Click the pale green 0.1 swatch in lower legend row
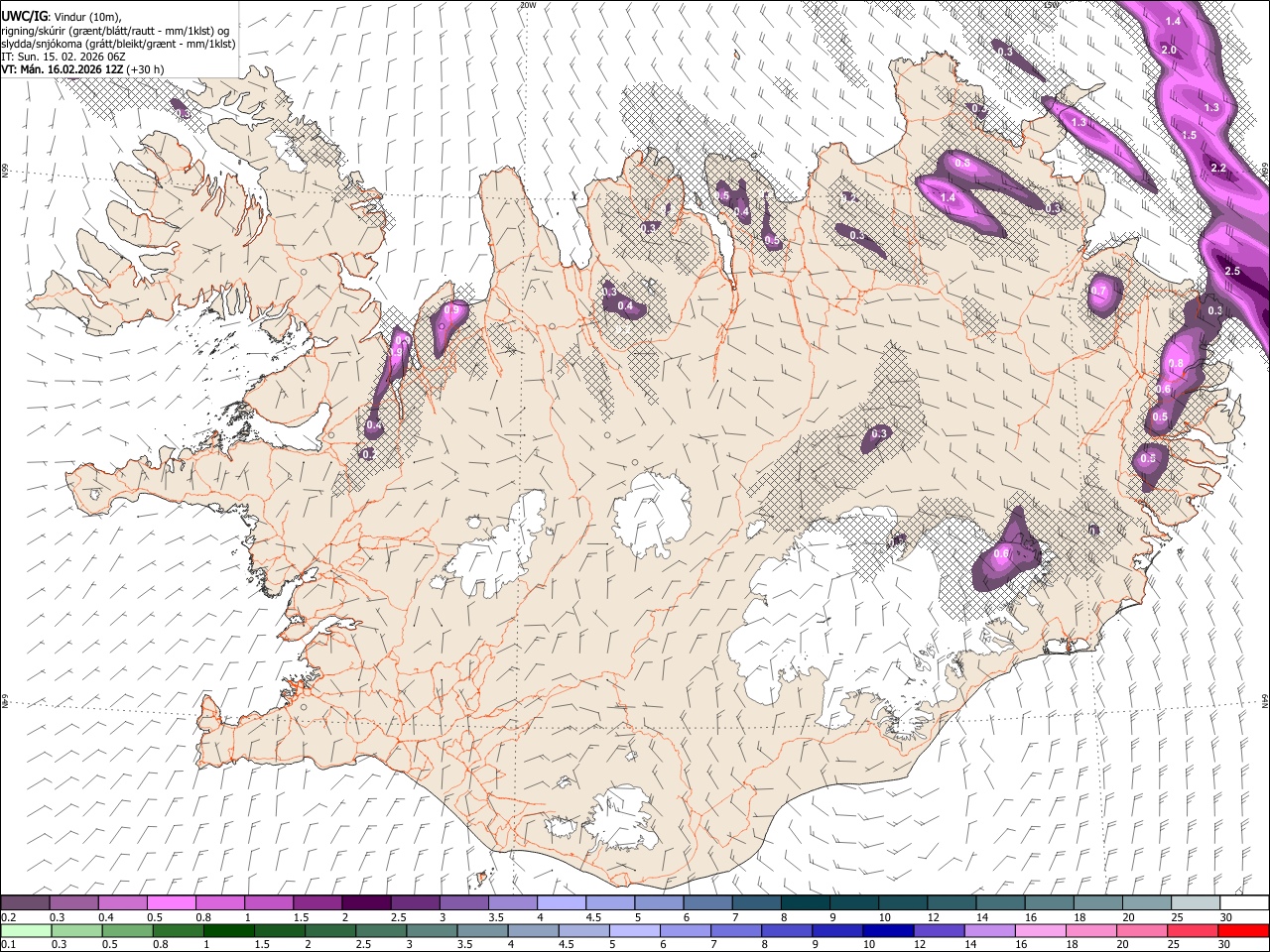Screen dimensions: 1270x952 [26, 930]
